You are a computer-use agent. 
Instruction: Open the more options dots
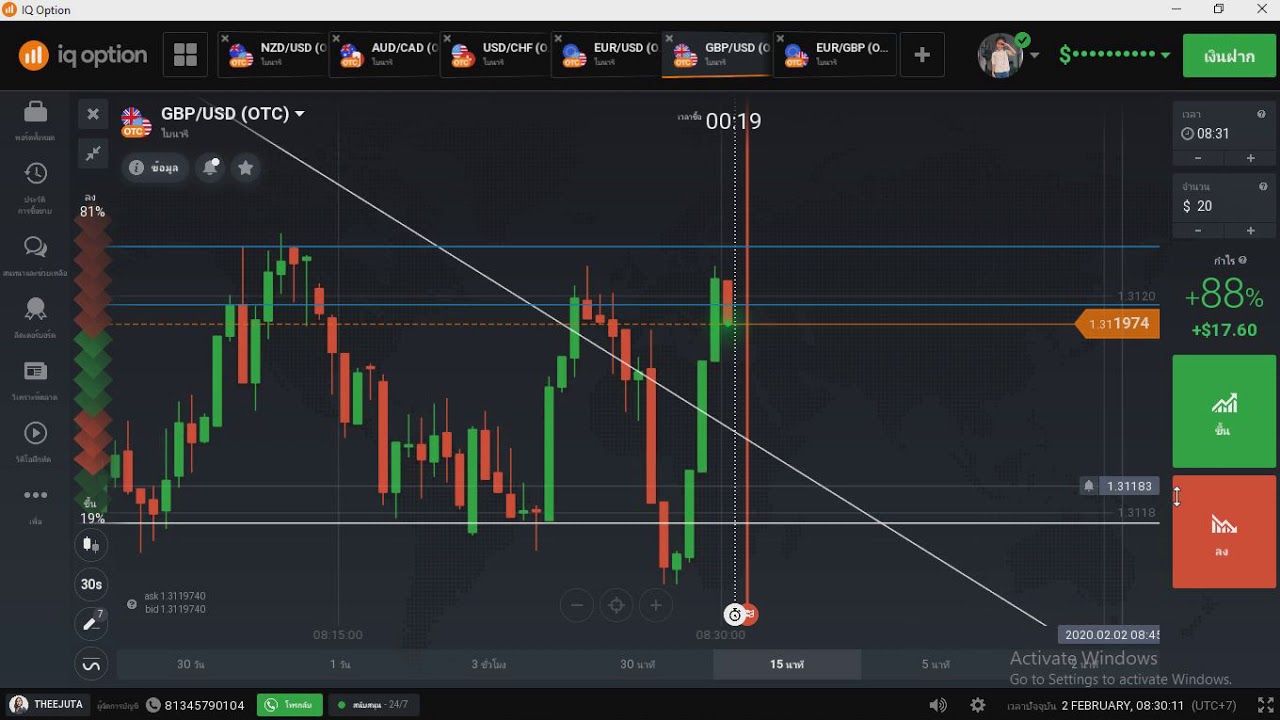(35, 495)
